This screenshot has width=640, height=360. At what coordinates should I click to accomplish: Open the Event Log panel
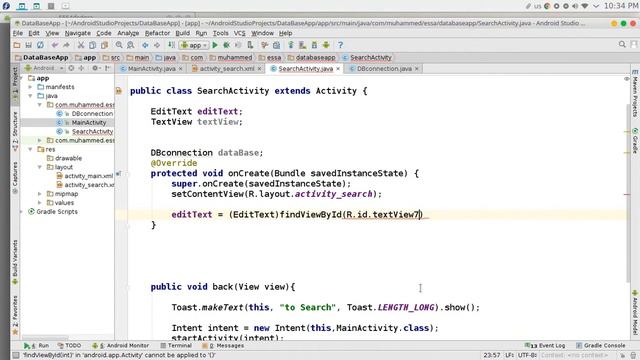(545, 346)
